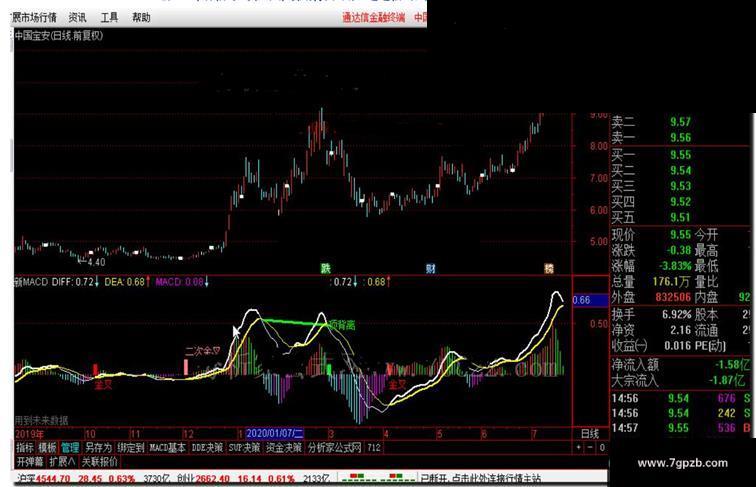The image size is (756, 487).
Task: Open the 帮助 menu
Action: click(x=141, y=18)
